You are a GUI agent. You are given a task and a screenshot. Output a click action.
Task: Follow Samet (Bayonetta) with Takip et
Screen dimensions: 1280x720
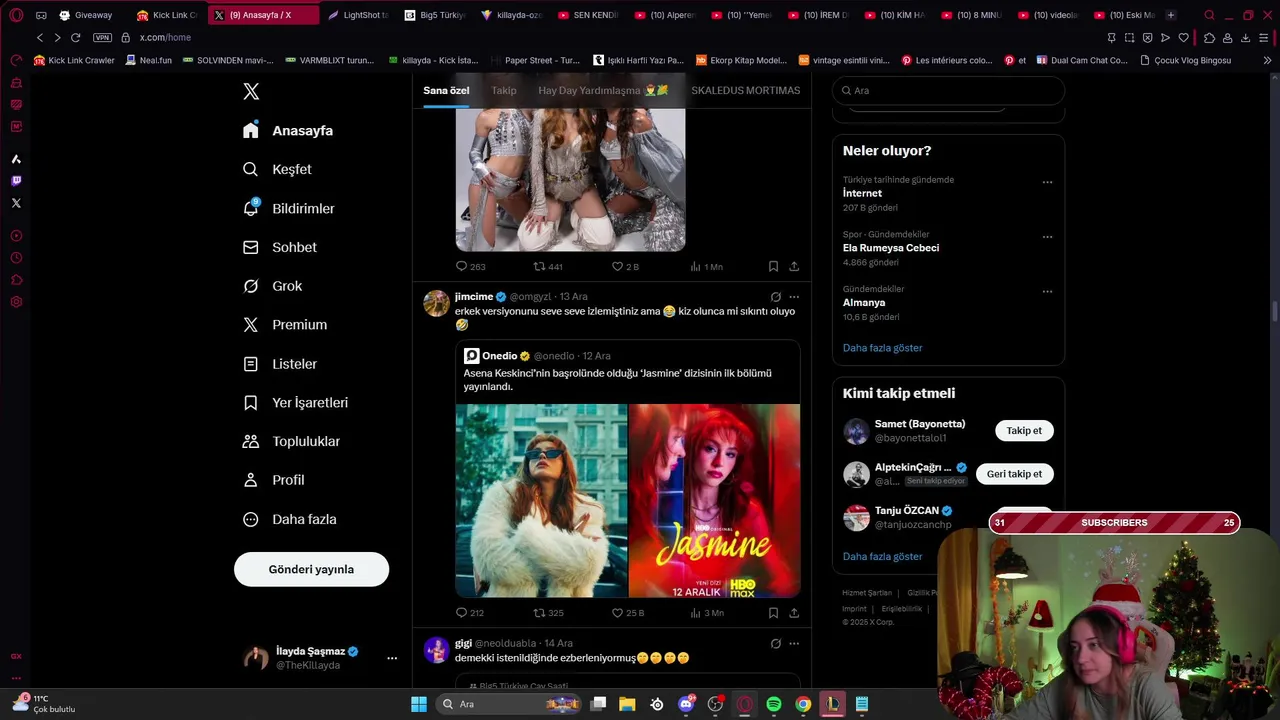1024,430
